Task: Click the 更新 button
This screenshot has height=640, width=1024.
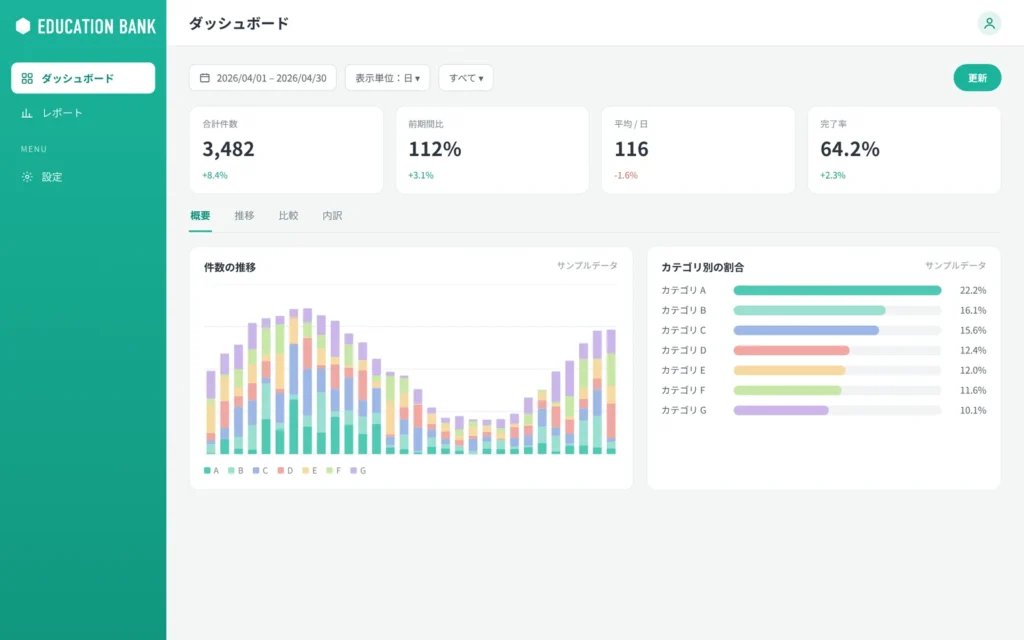Action: (977, 78)
